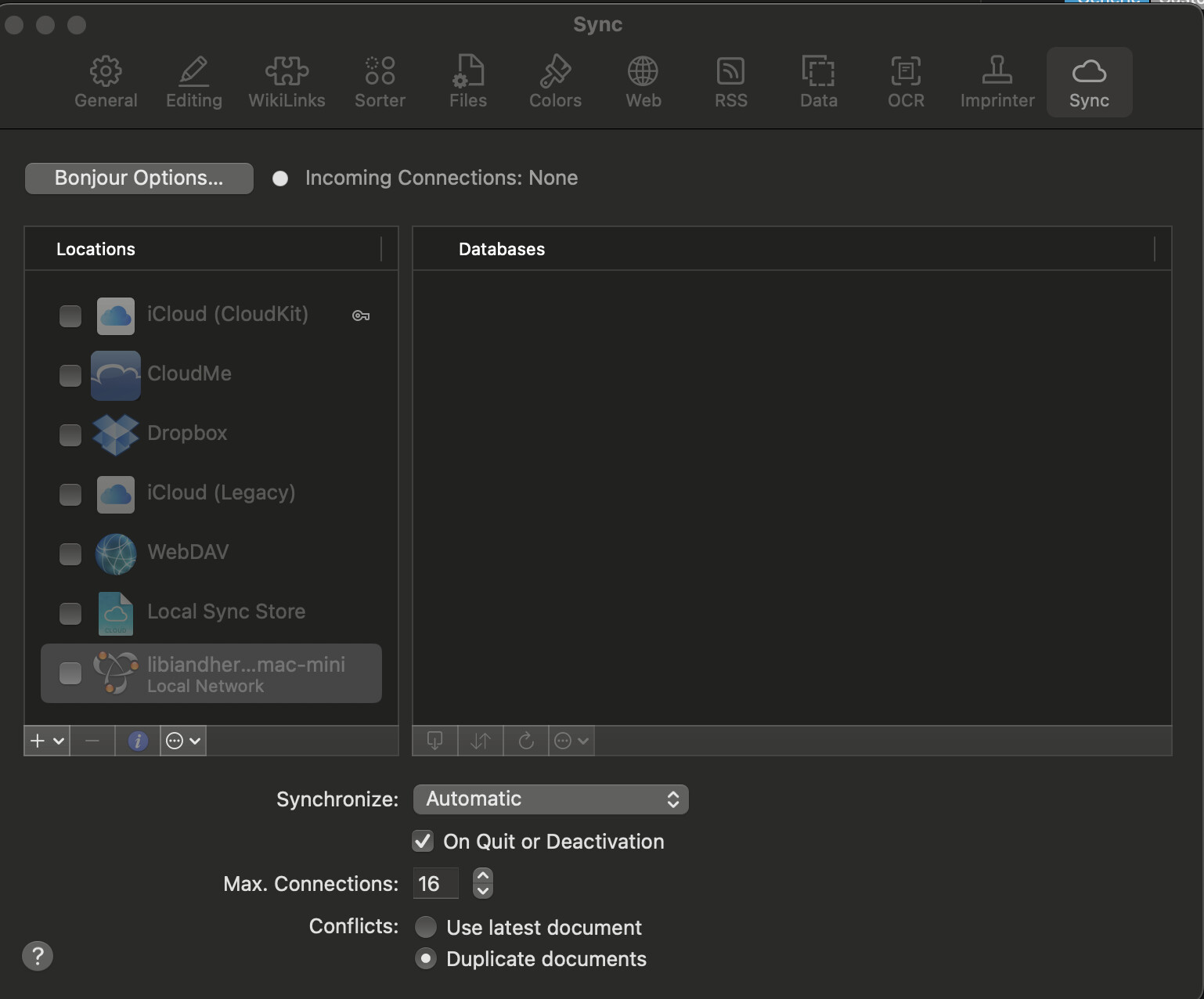Enable the CloudMe sync location
1204x999 pixels.
pos(70,375)
